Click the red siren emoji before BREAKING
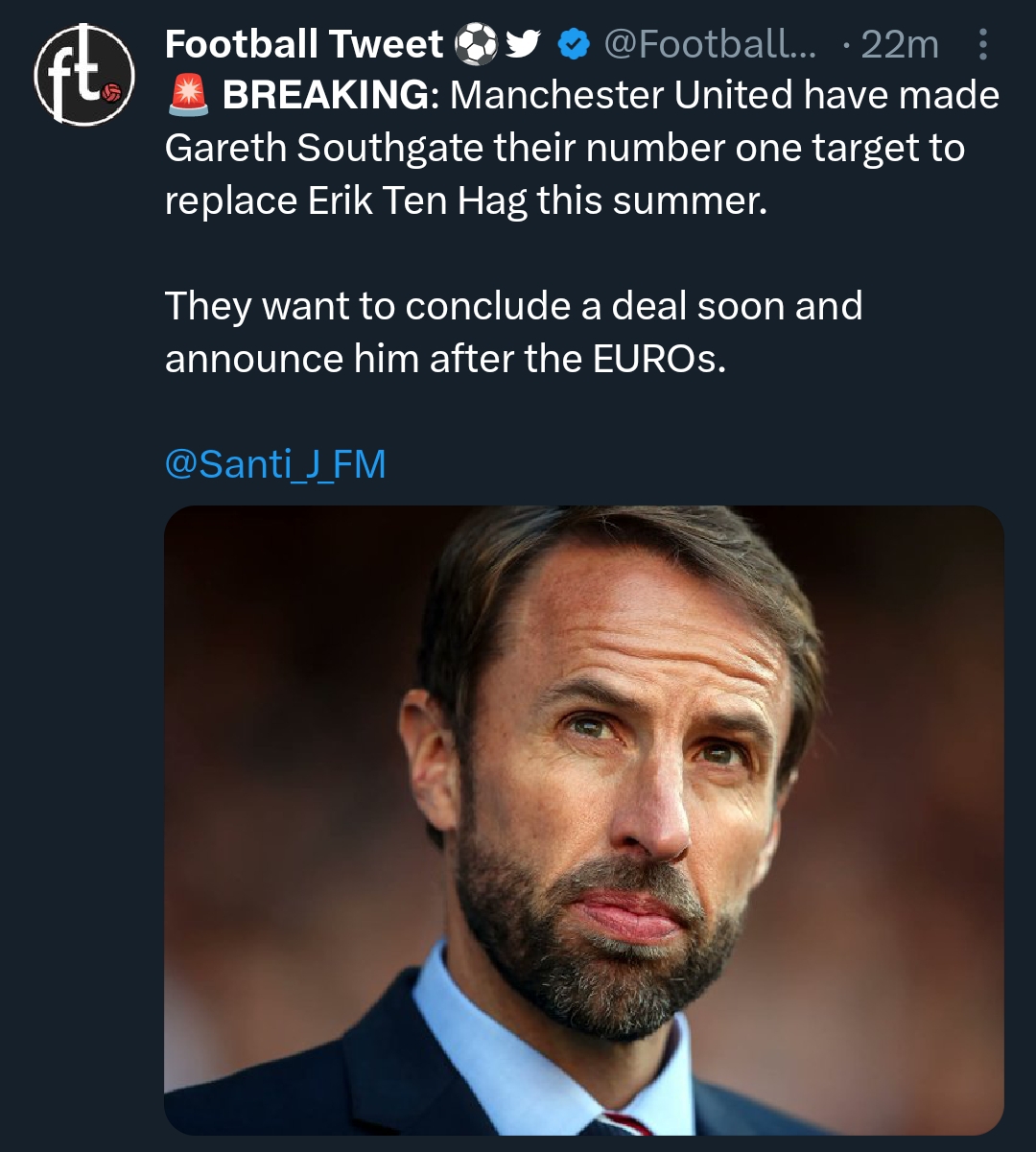Viewport: 1036px width, 1152px height. coord(188,95)
